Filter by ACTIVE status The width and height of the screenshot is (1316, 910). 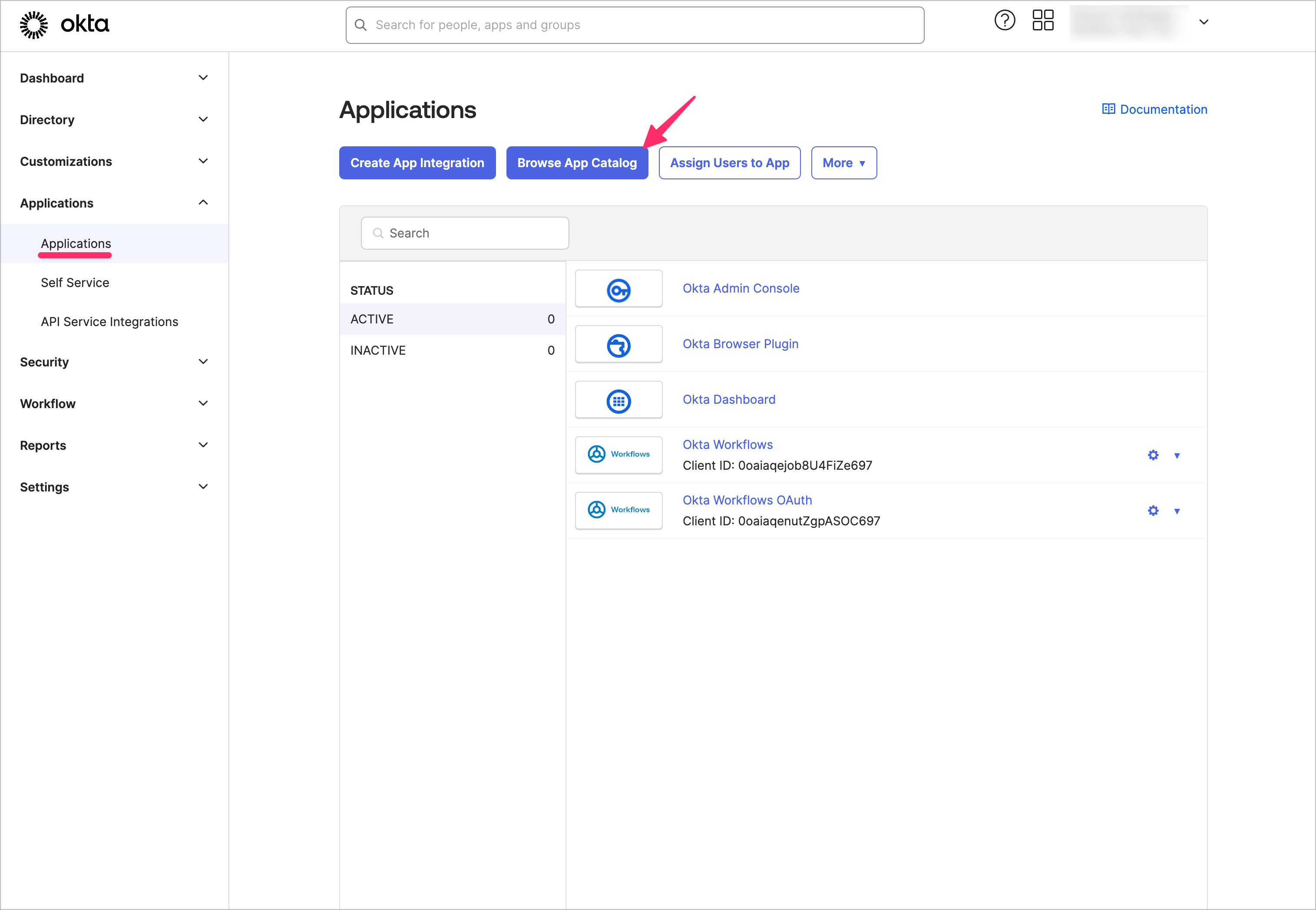[453, 319]
